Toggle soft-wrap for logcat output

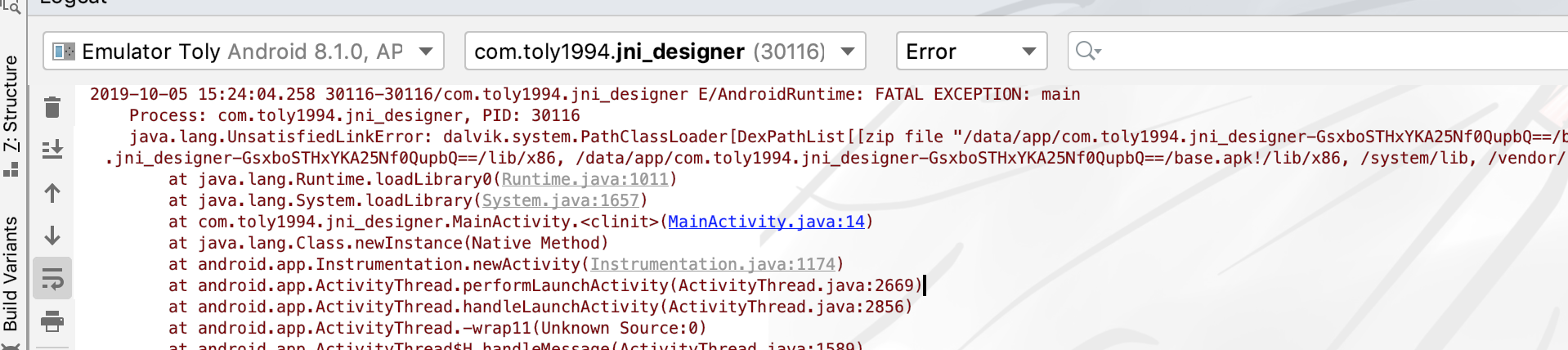(52, 279)
